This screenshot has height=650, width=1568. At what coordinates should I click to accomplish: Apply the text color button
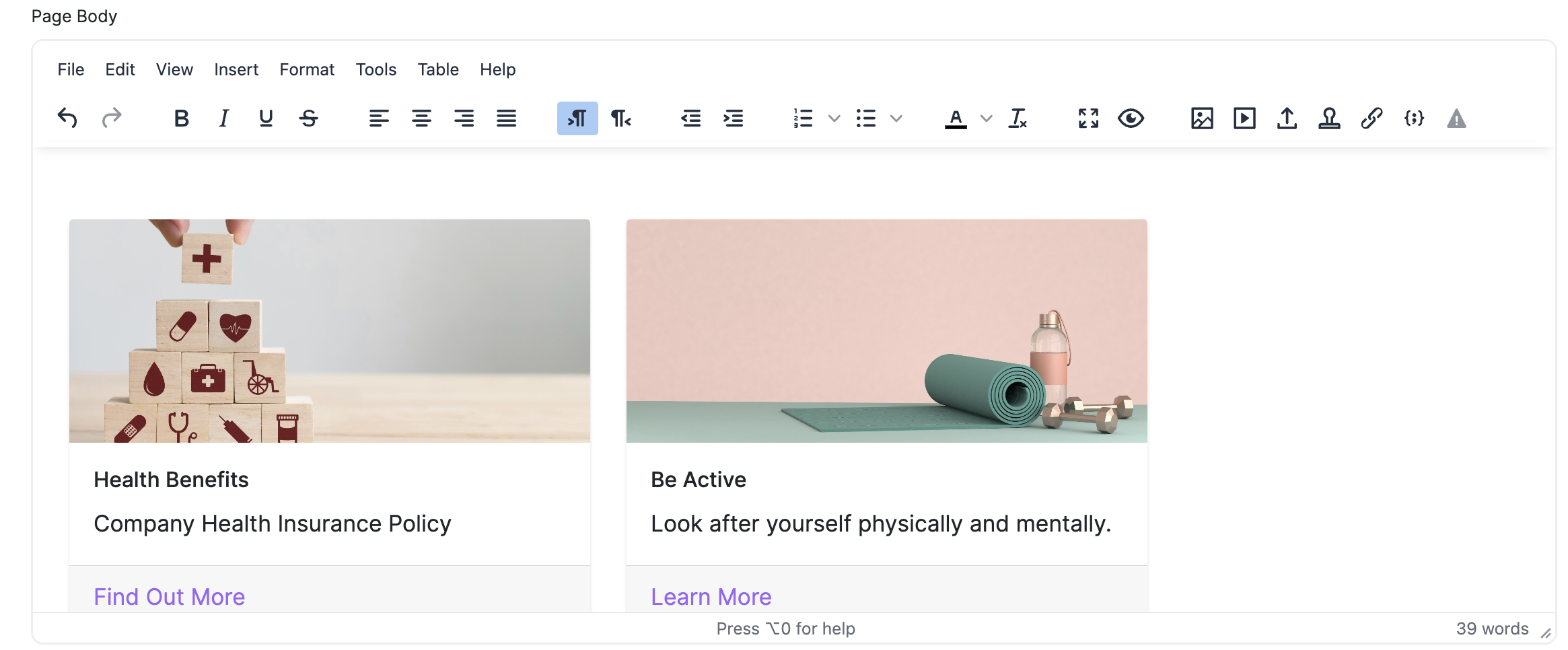[956, 118]
